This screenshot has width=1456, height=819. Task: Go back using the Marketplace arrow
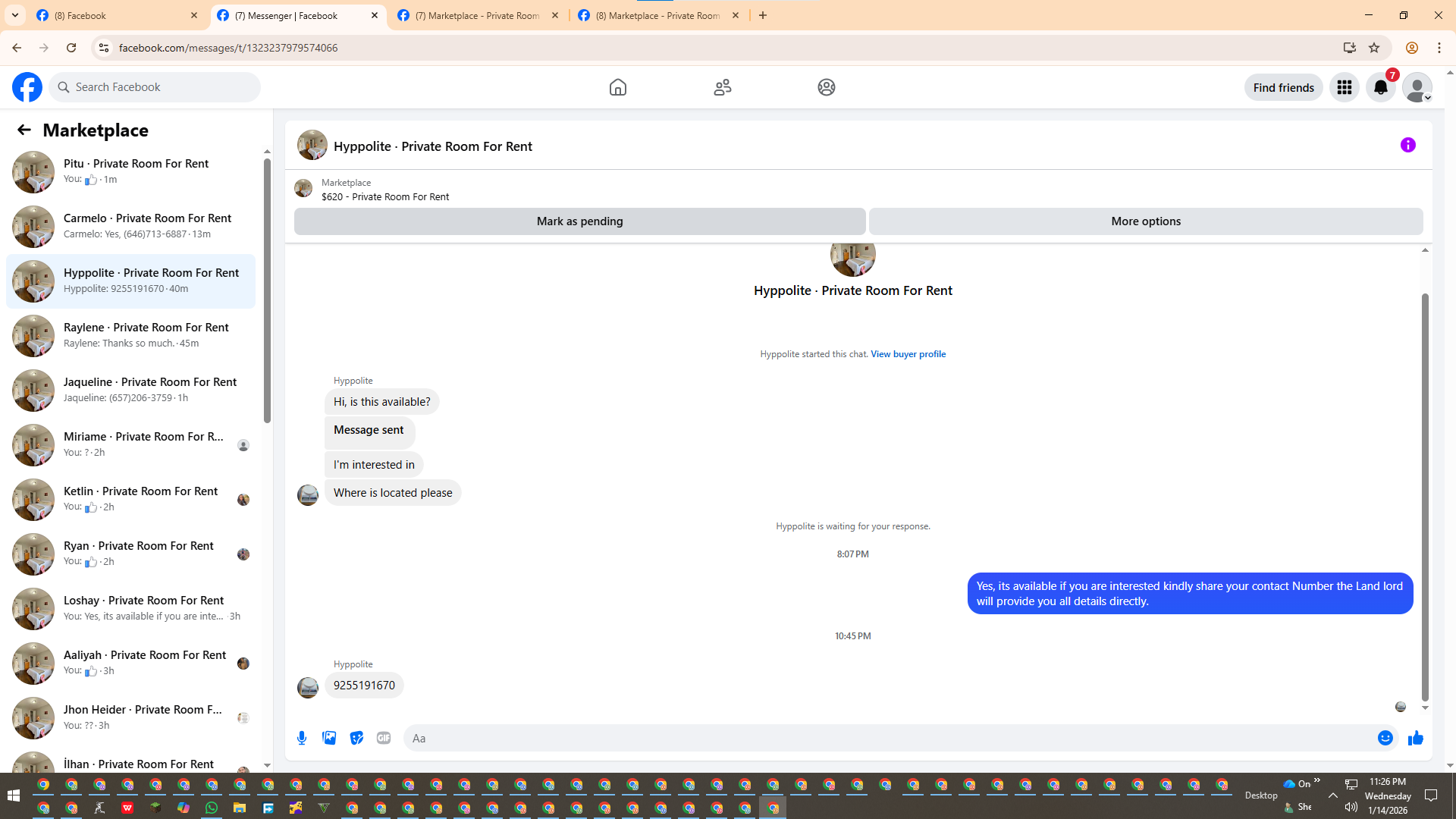[x=24, y=130]
